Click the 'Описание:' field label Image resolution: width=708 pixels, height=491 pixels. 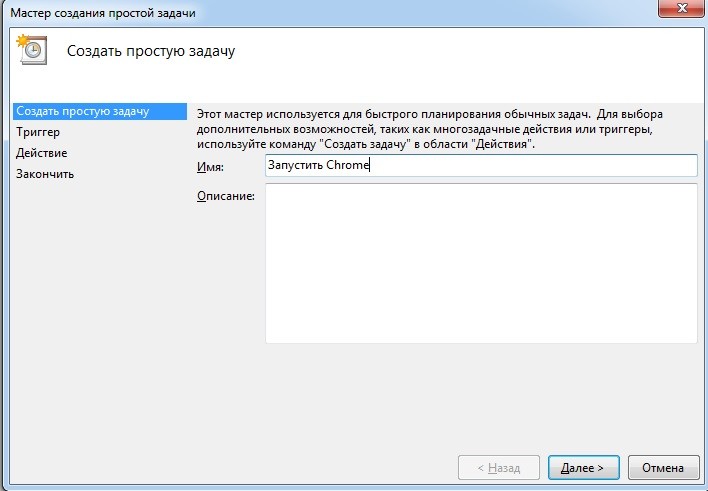(226, 195)
